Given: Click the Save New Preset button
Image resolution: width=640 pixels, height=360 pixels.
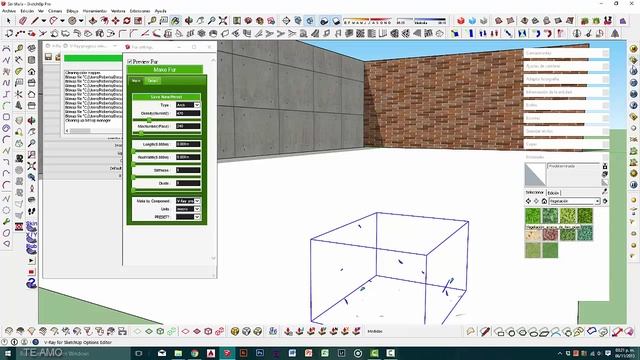Looking at the screenshot, I should 166,97.
